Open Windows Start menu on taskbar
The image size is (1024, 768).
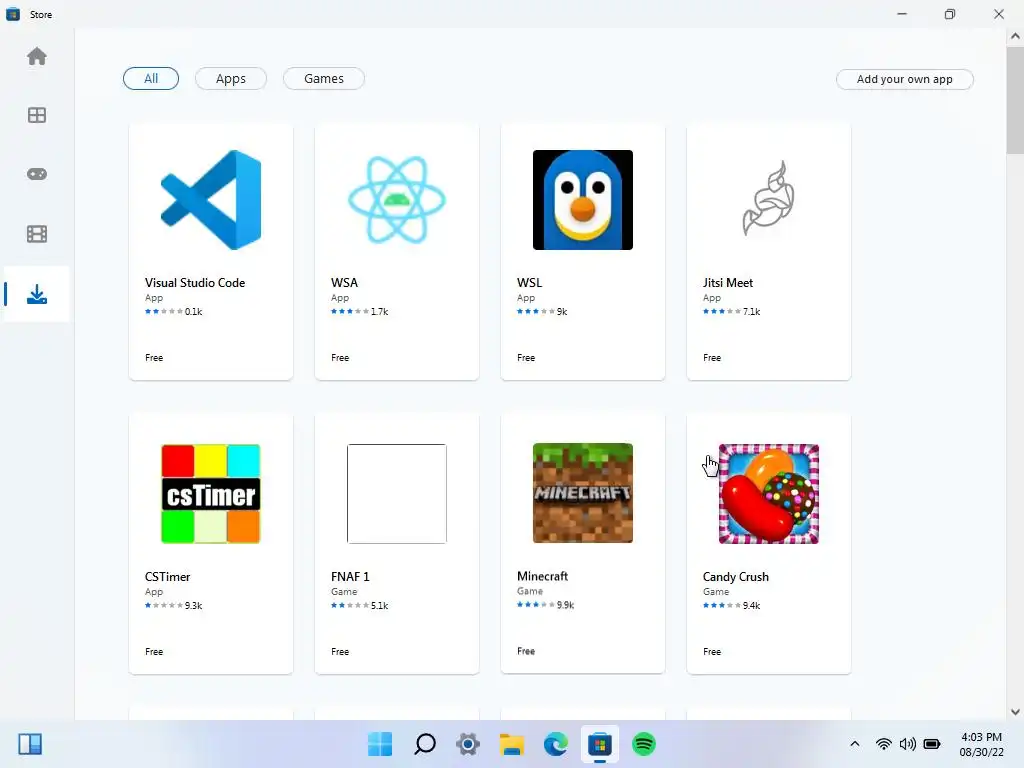tap(380, 744)
